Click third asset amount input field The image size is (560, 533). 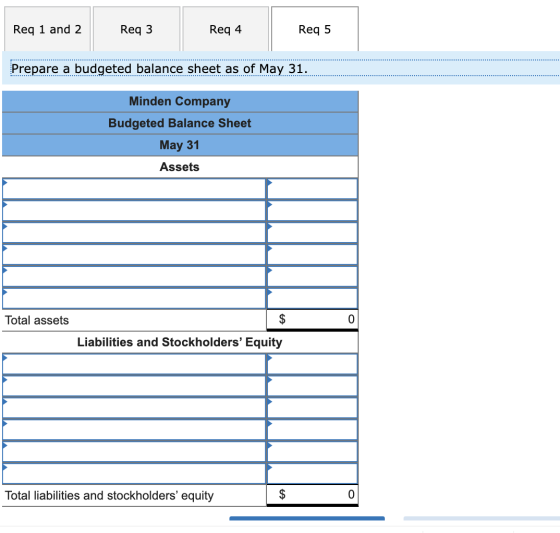click(x=312, y=233)
